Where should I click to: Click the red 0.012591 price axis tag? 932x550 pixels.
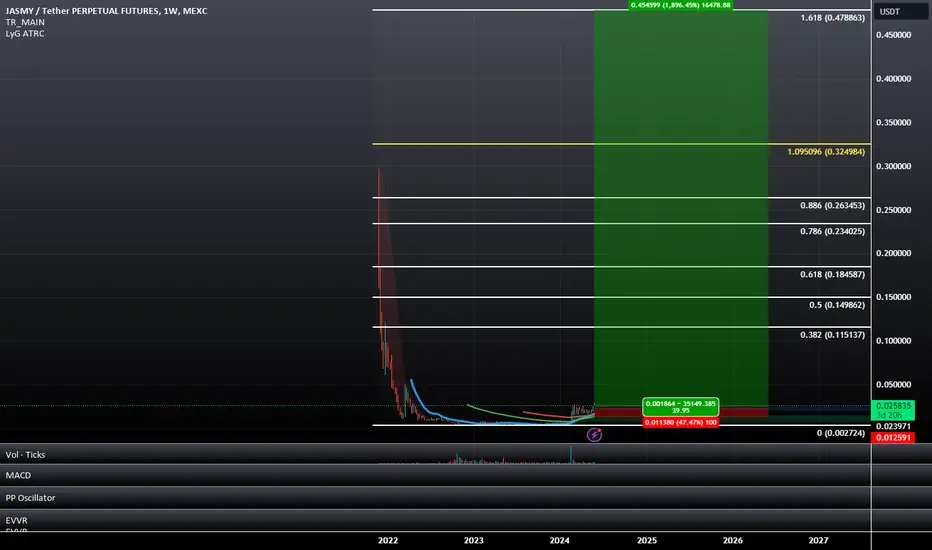pyautogui.click(x=893, y=438)
